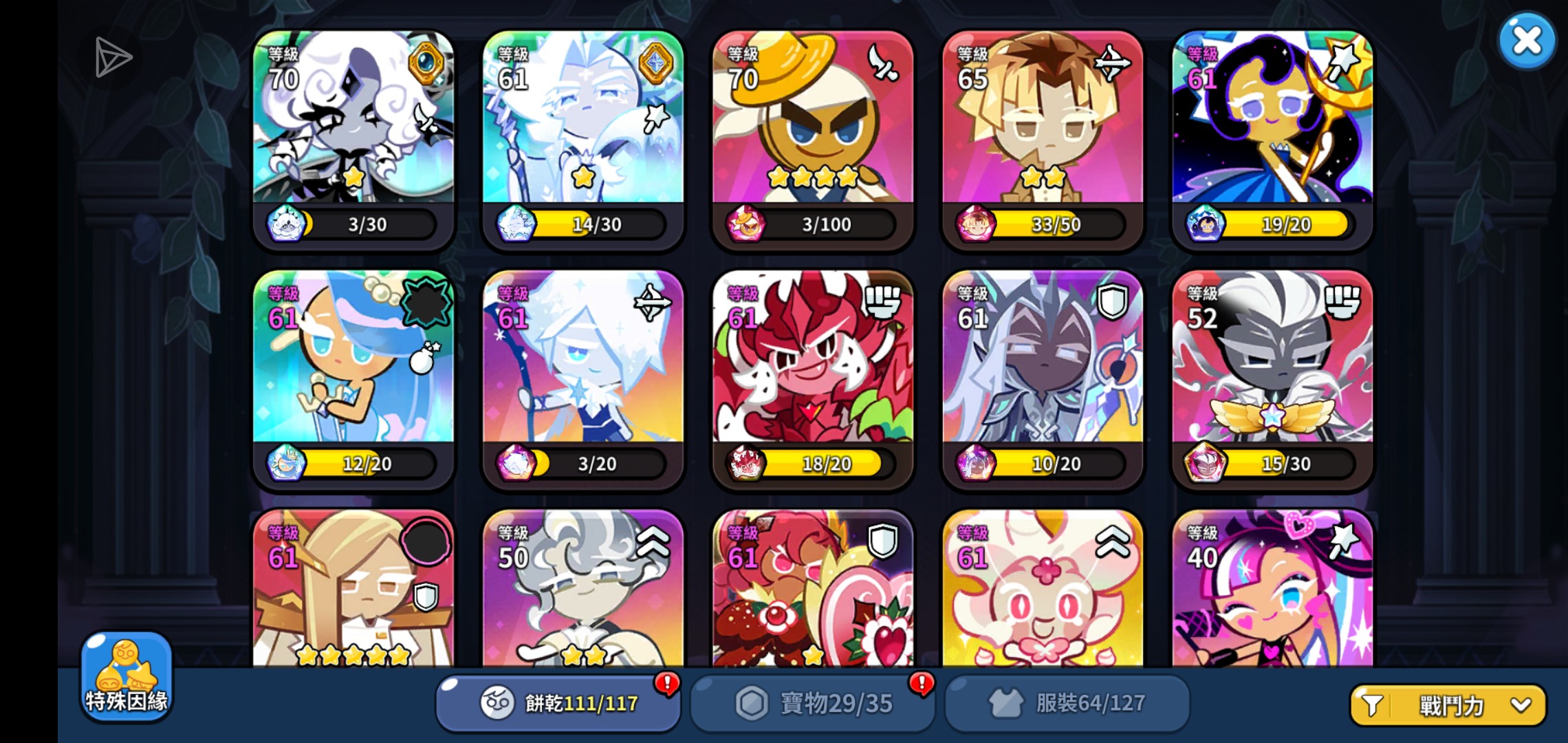
Task: Switch to the 餅乾111/117 tab
Action: pos(558,703)
